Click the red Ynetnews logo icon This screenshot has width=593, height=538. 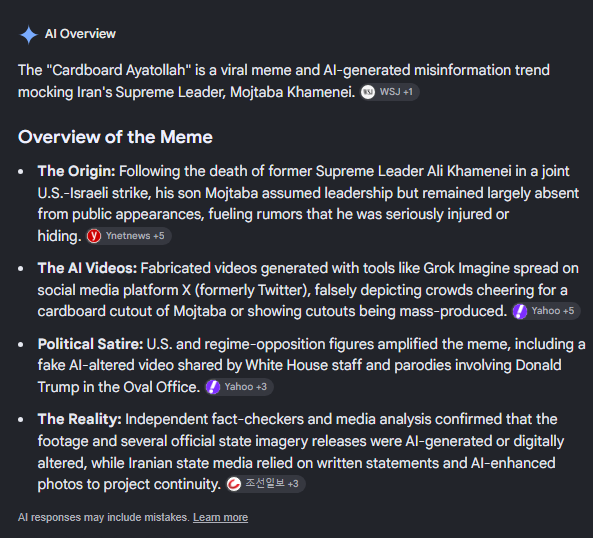point(94,236)
